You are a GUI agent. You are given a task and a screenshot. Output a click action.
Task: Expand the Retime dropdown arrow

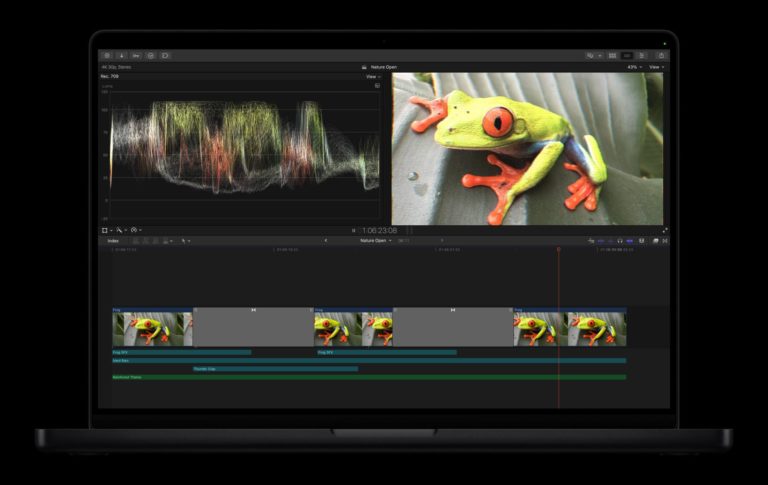(x=140, y=230)
